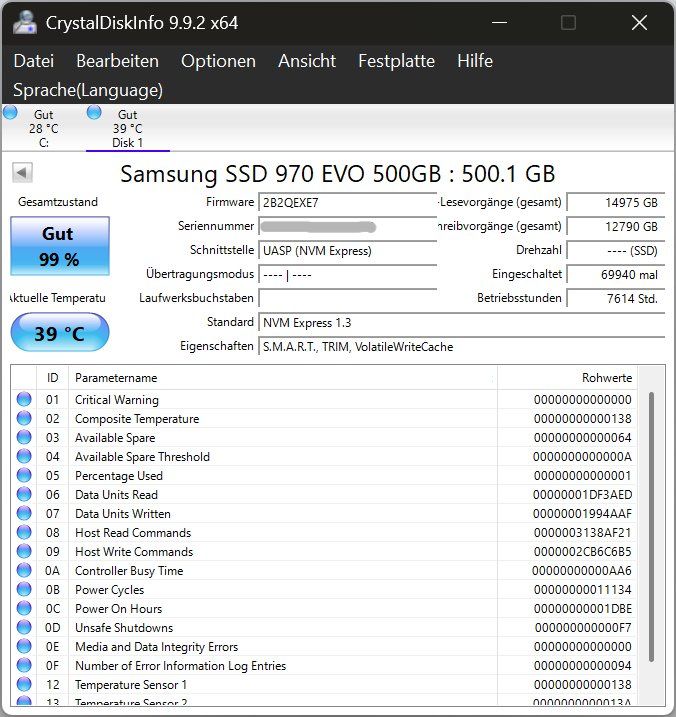The height and width of the screenshot is (717, 676).
Task: Open the Optionen menu
Action: tap(218, 61)
